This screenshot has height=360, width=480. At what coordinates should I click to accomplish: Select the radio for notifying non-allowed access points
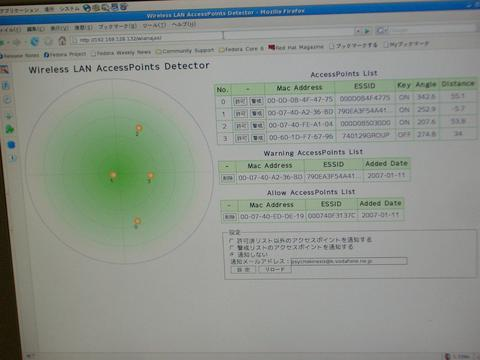[231, 240]
